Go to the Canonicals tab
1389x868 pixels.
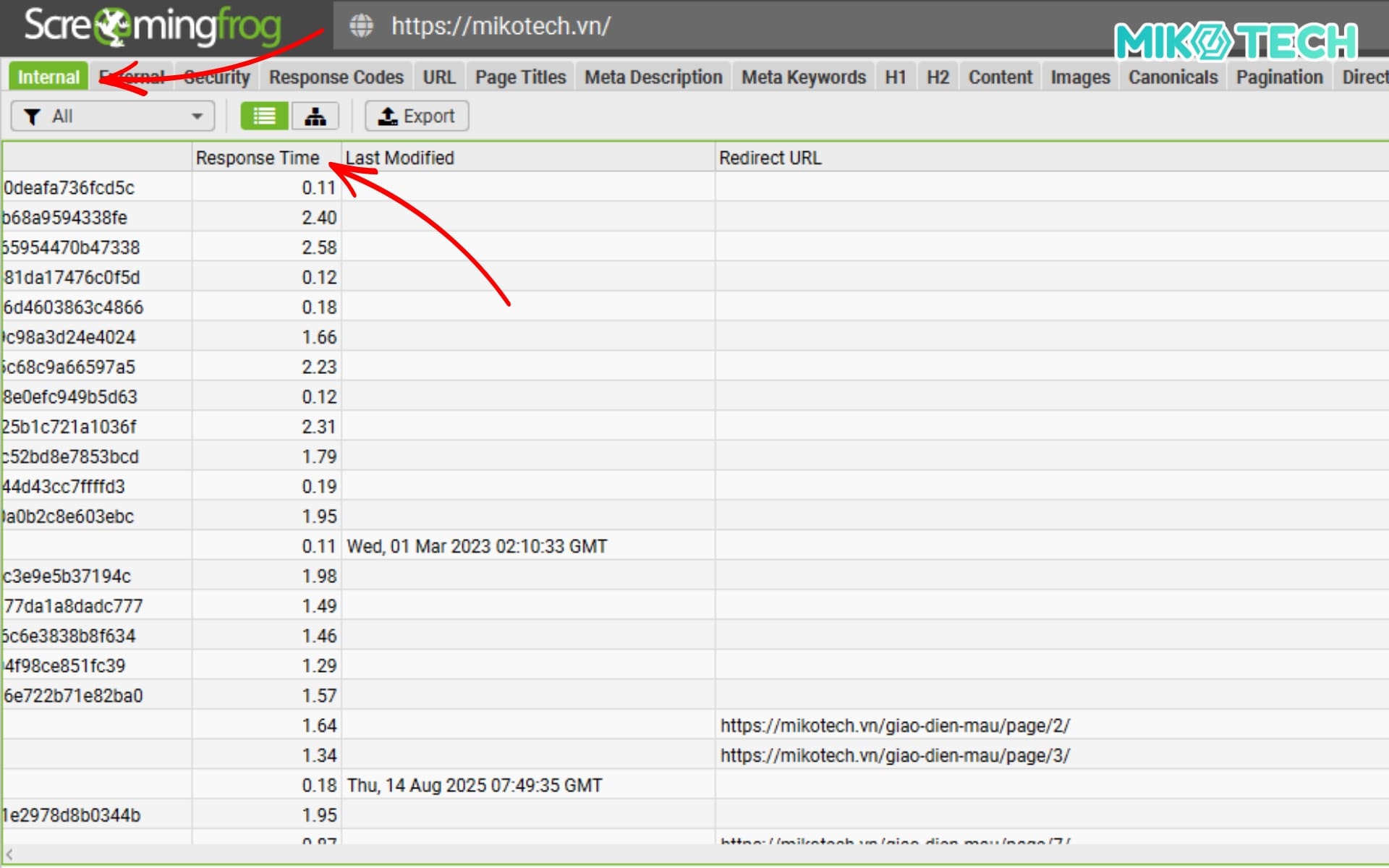[1173, 77]
